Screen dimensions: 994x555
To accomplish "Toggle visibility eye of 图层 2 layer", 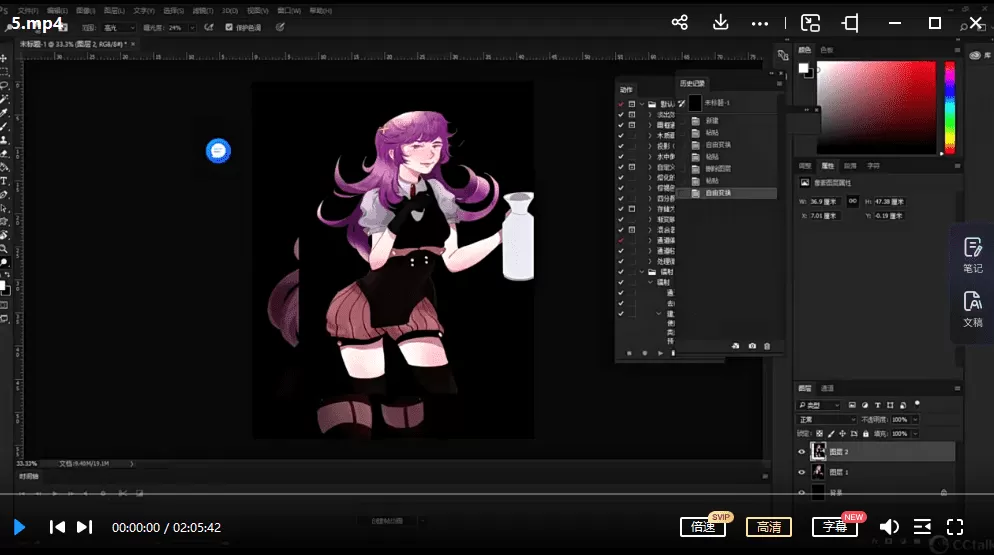I will [801, 452].
